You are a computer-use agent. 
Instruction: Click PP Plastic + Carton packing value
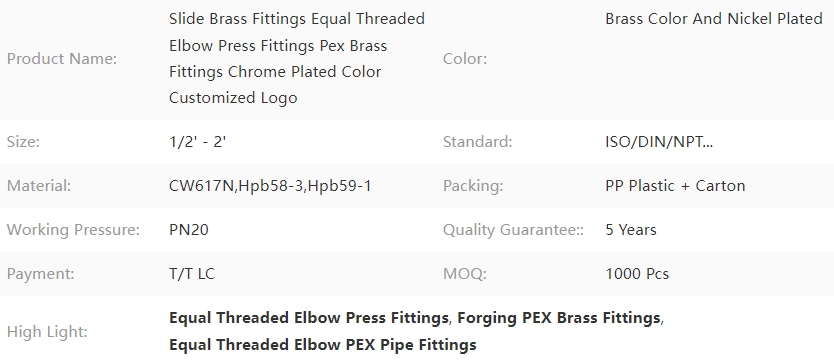point(675,186)
